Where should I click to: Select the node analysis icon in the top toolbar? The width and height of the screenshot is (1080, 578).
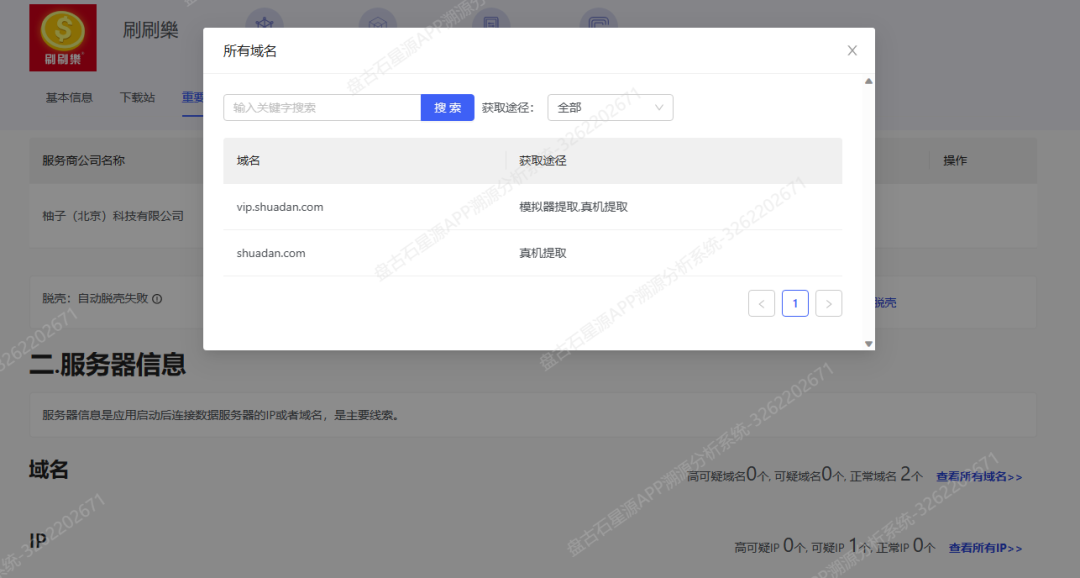coord(264,22)
